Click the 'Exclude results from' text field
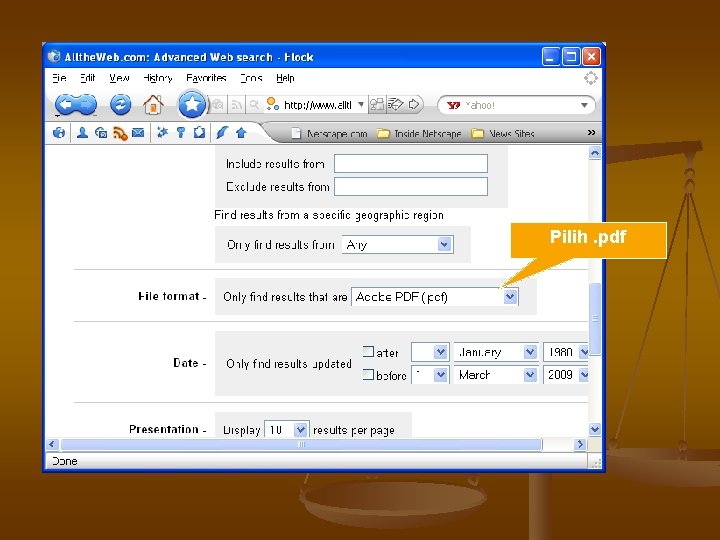The image size is (720, 540). (x=411, y=186)
